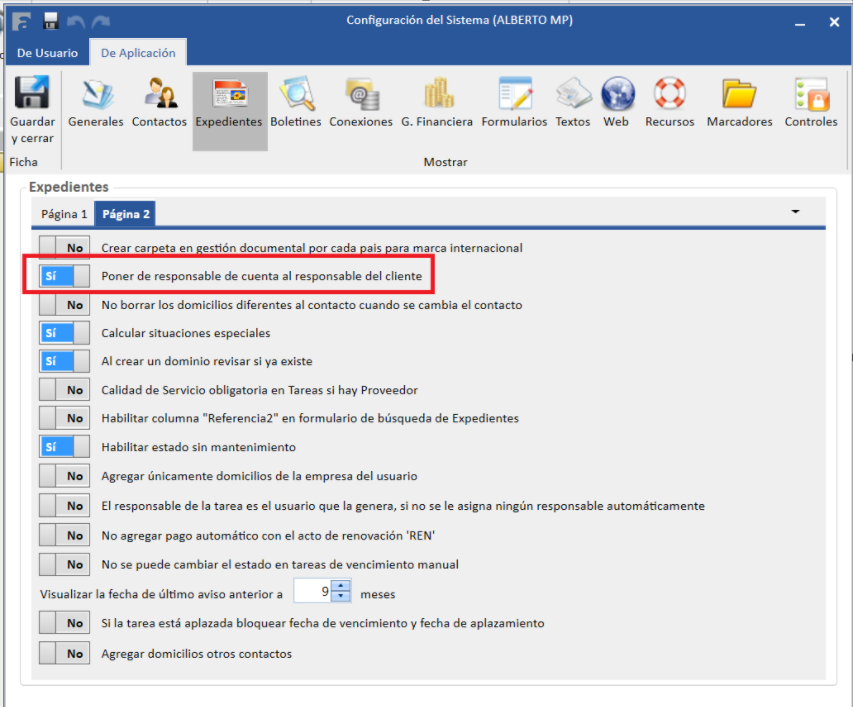Open the Marcadores folder icon
This screenshot has width=853, height=707.
click(739, 97)
